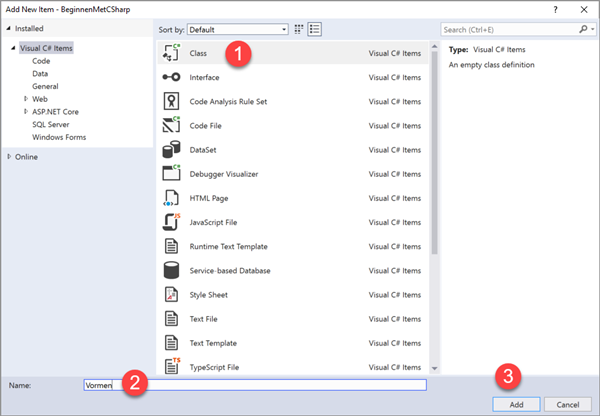Open the Sort by Default dropdown
Image resolution: width=600 pixels, height=416 pixels.
pos(238,29)
